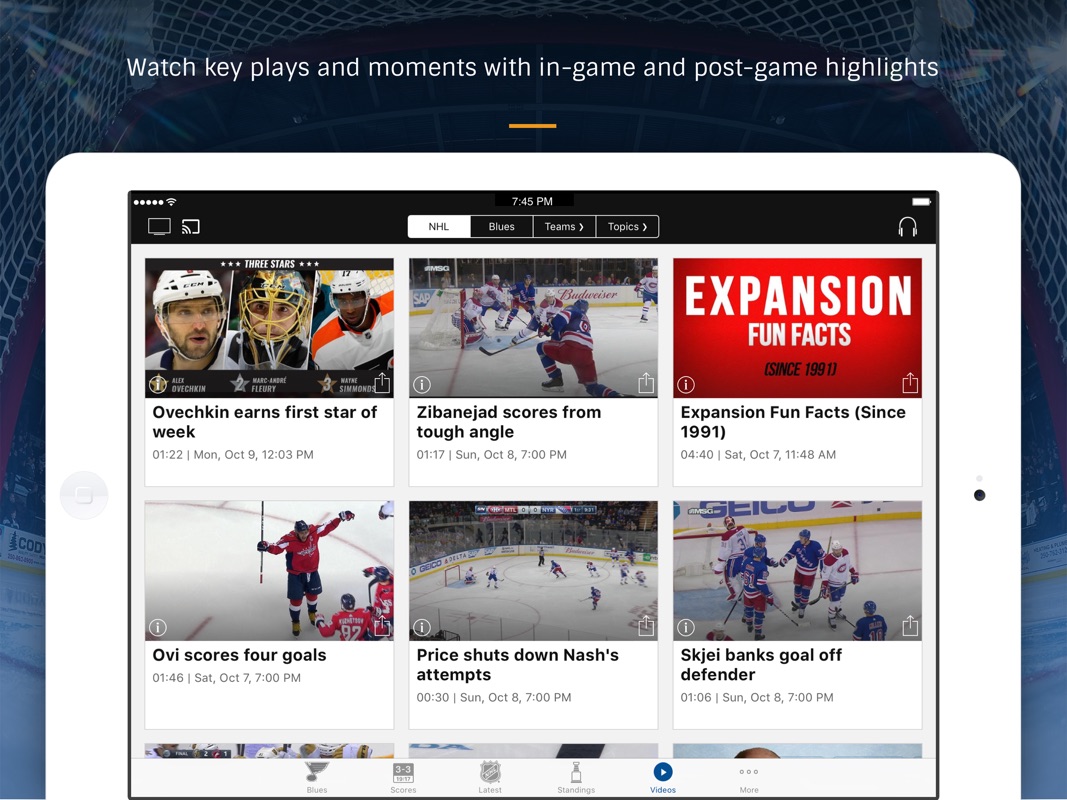Click the '01:22 | Mon, Oct 9, 12:03 PM' timestamp
Screen dimensions: 1067x800
point(233,454)
